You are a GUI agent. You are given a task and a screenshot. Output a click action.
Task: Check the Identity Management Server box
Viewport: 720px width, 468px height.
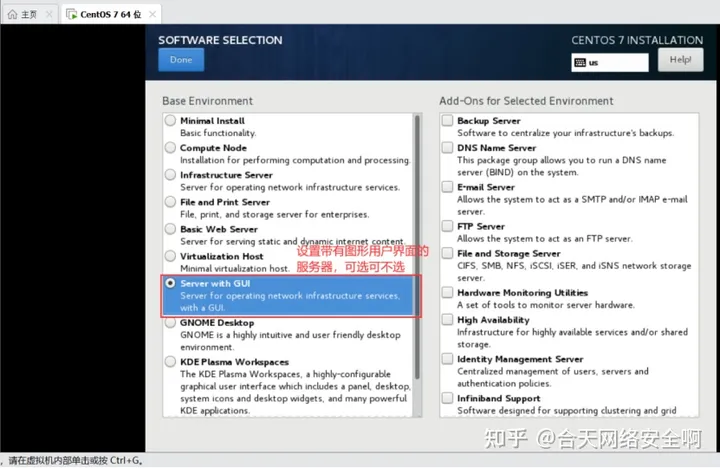tap(447, 359)
